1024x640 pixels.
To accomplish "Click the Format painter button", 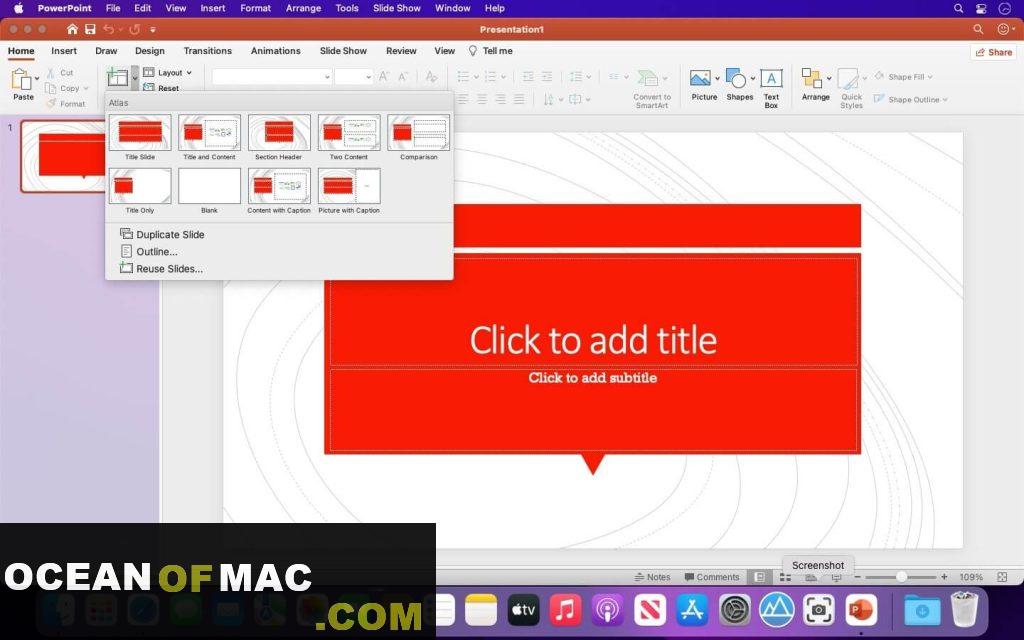I will pos(65,103).
